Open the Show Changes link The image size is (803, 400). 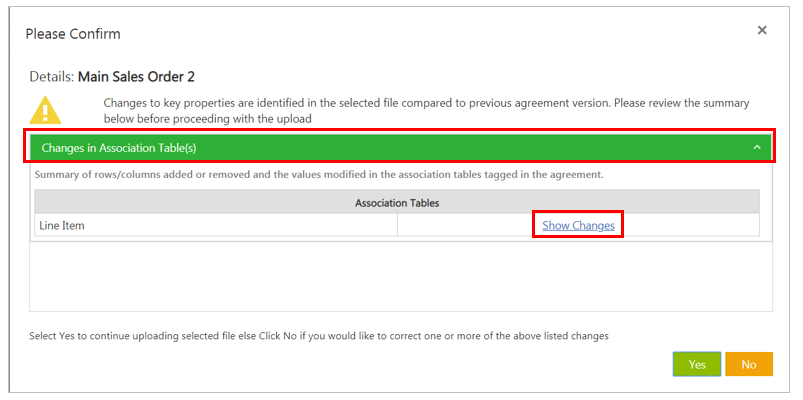tap(578, 226)
